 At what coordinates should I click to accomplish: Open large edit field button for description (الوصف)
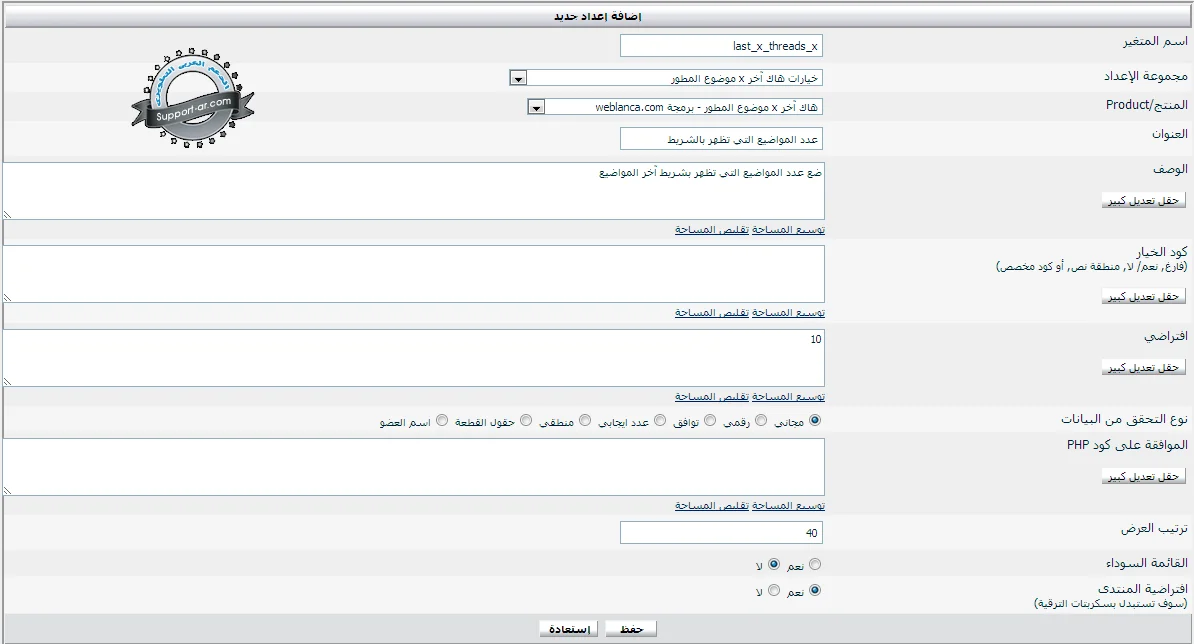pos(1143,201)
